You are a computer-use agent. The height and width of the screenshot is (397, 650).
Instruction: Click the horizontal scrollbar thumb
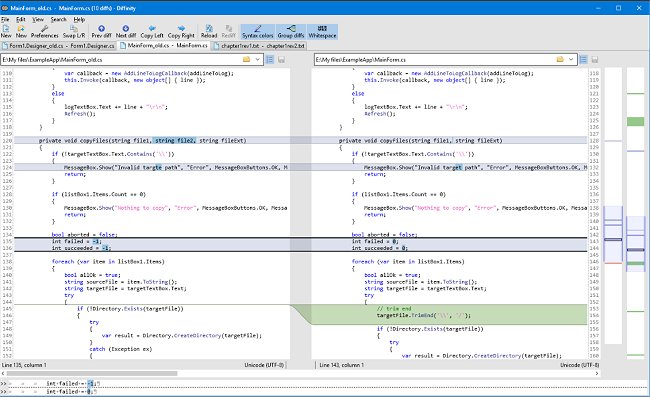coord(92,373)
